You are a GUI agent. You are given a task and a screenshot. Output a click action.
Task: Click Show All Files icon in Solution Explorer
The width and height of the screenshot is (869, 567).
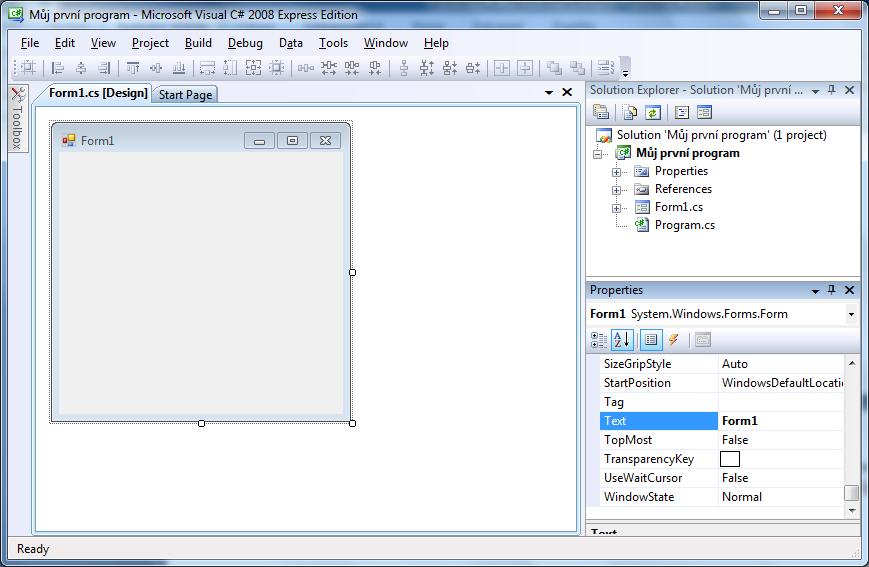(630, 113)
